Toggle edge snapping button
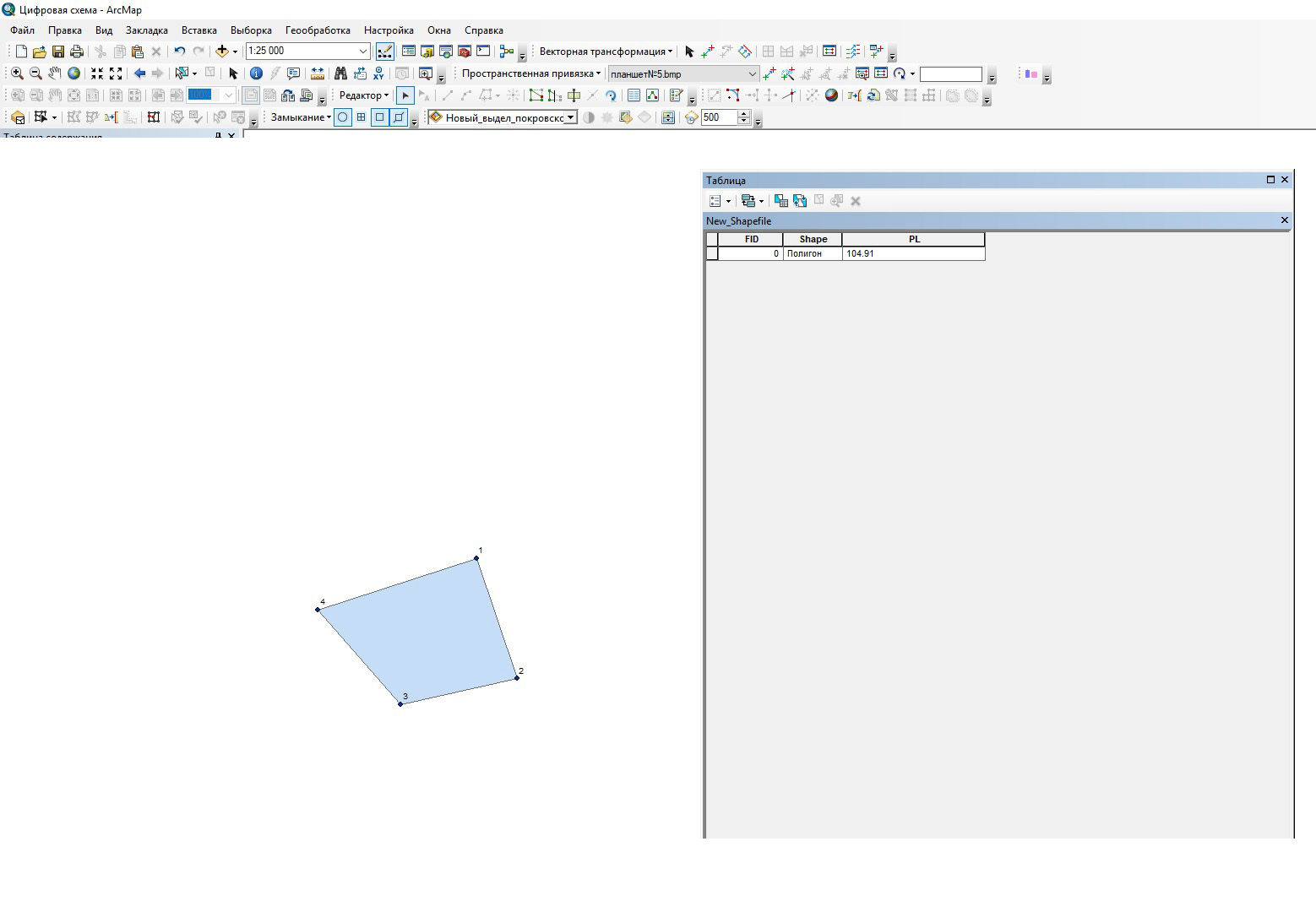The image size is (1316, 912). point(398,117)
